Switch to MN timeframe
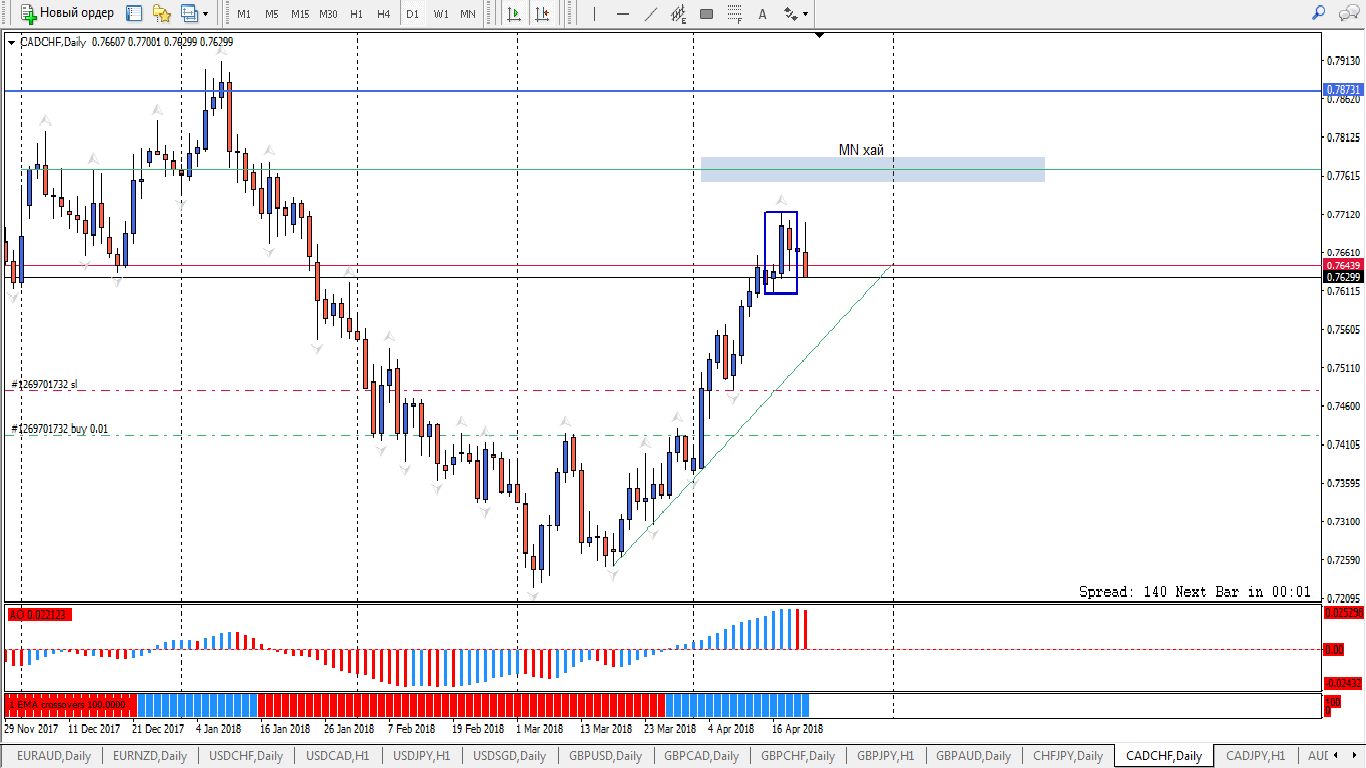 [468, 14]
